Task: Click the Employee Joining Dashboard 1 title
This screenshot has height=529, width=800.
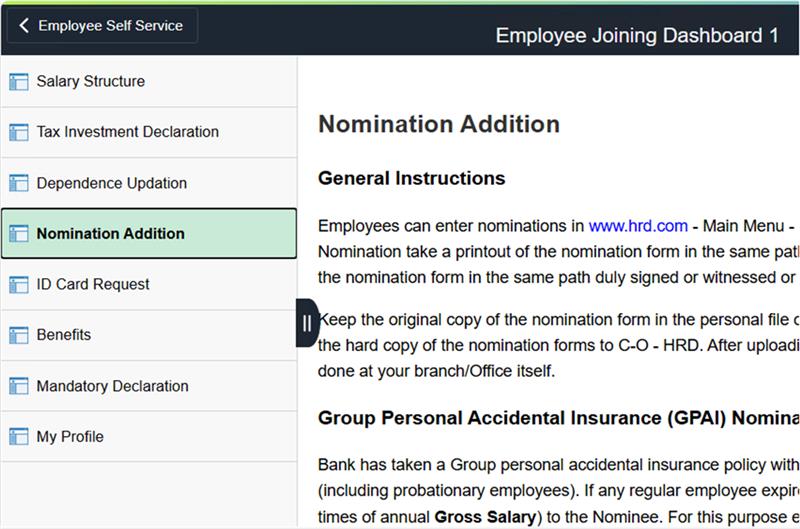Action: click(637, 36)
